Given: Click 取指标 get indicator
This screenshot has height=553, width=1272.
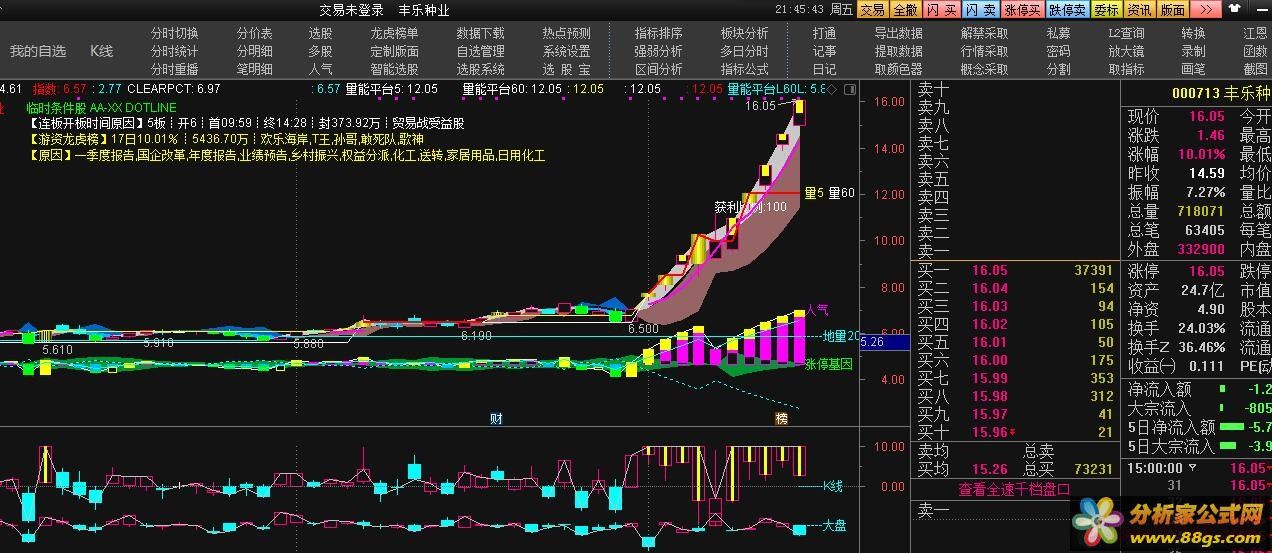Looking at the screenshot, I should (x=1126, y=69).
